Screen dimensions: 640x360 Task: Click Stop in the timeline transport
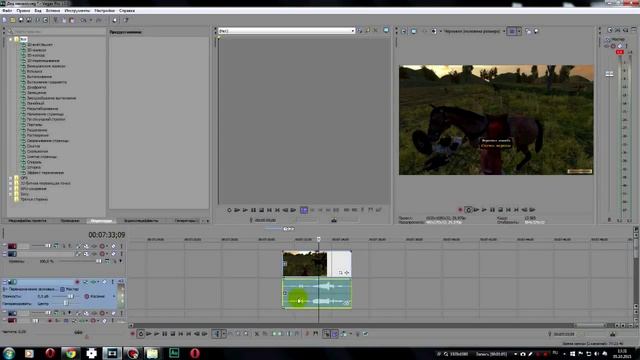coord(173,334)
